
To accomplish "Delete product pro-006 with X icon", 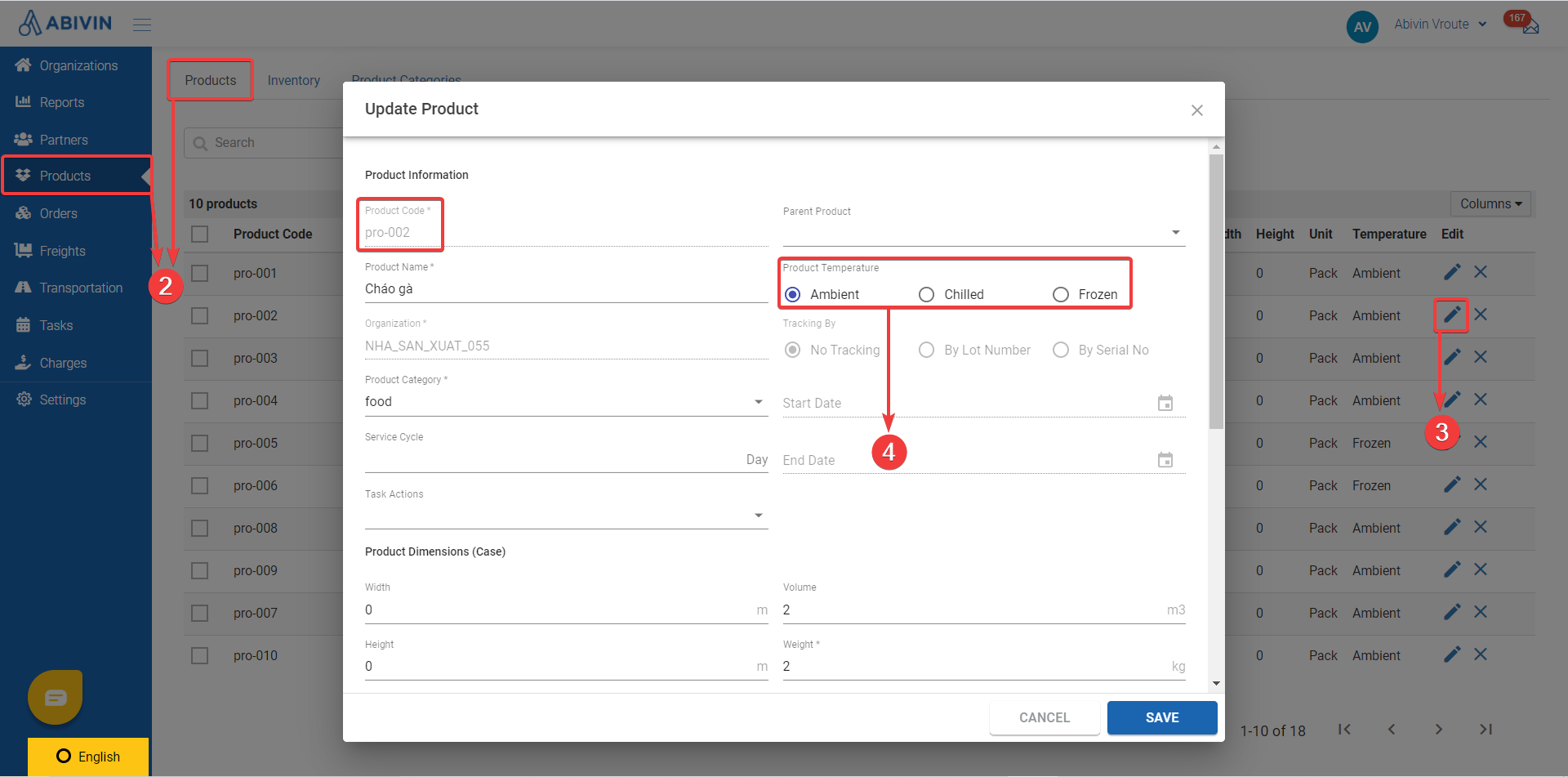I will 1481,485.
